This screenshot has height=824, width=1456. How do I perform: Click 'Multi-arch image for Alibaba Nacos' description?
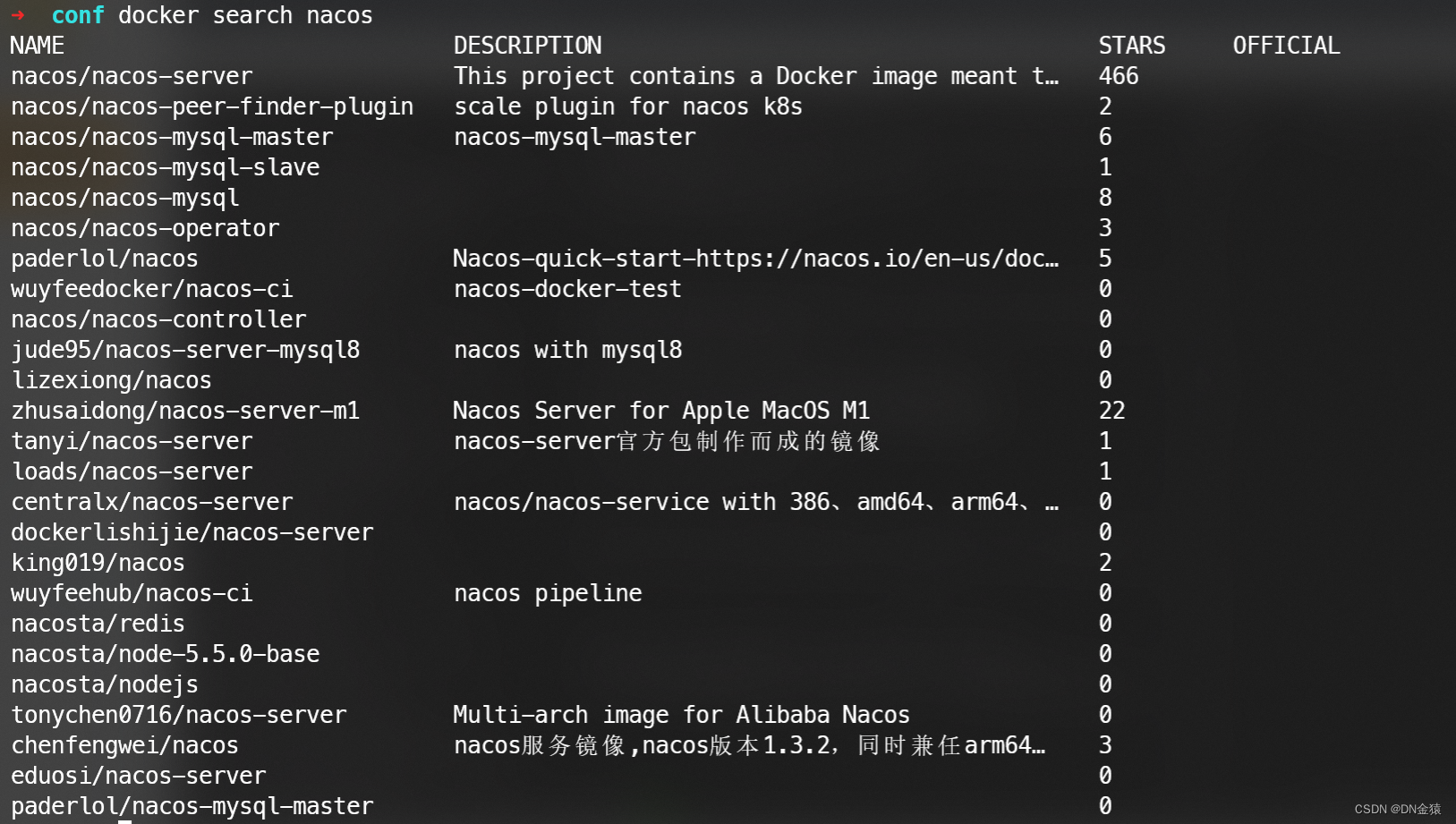coord(681,715)
